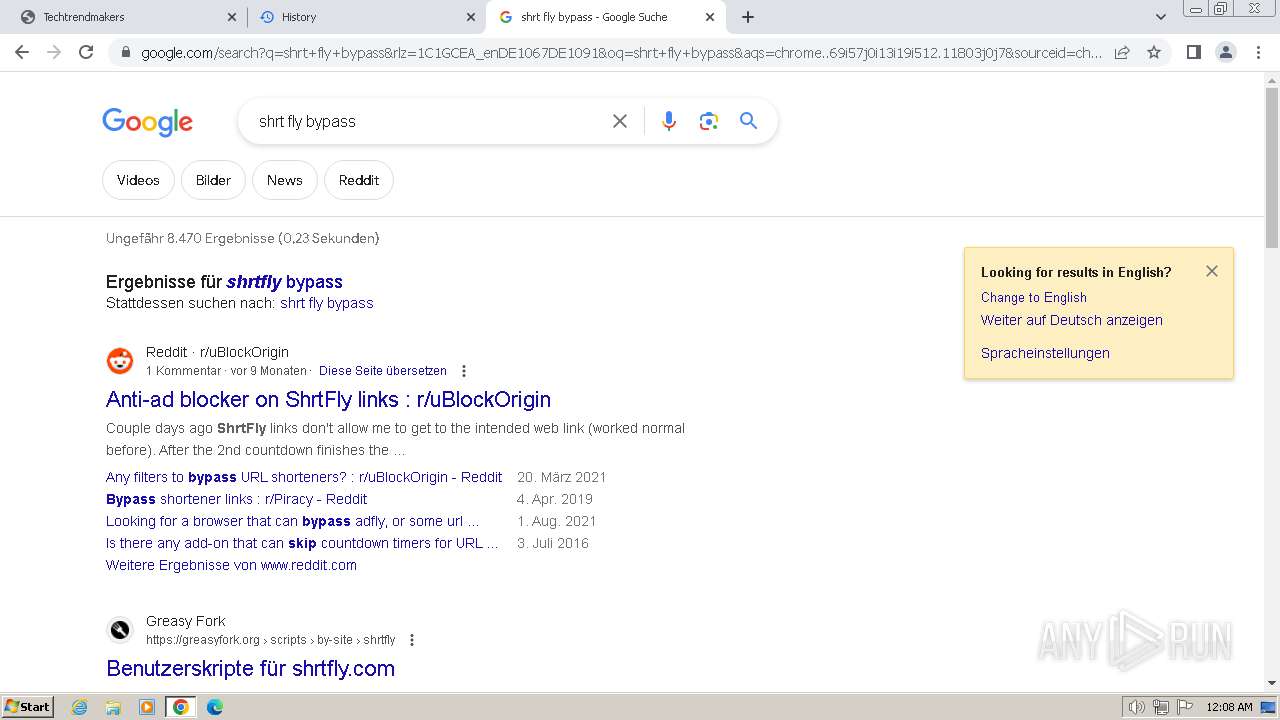Search by image with Google Lens
The width and height of the screenshot is (1280, 720).
click(x=709, y=121)
